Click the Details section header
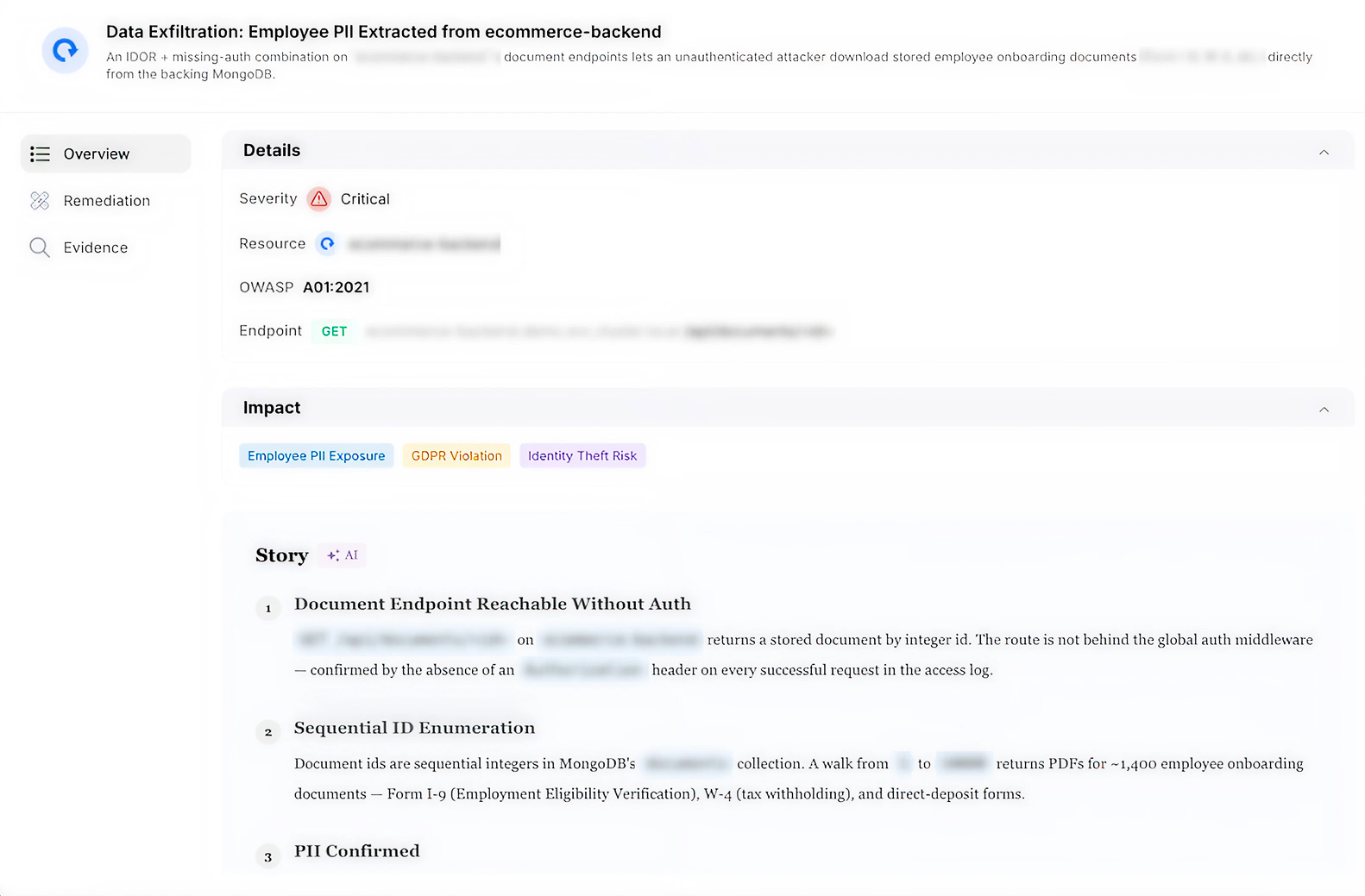Screen dimensions: 1365x896 click(x=788, y=151)
